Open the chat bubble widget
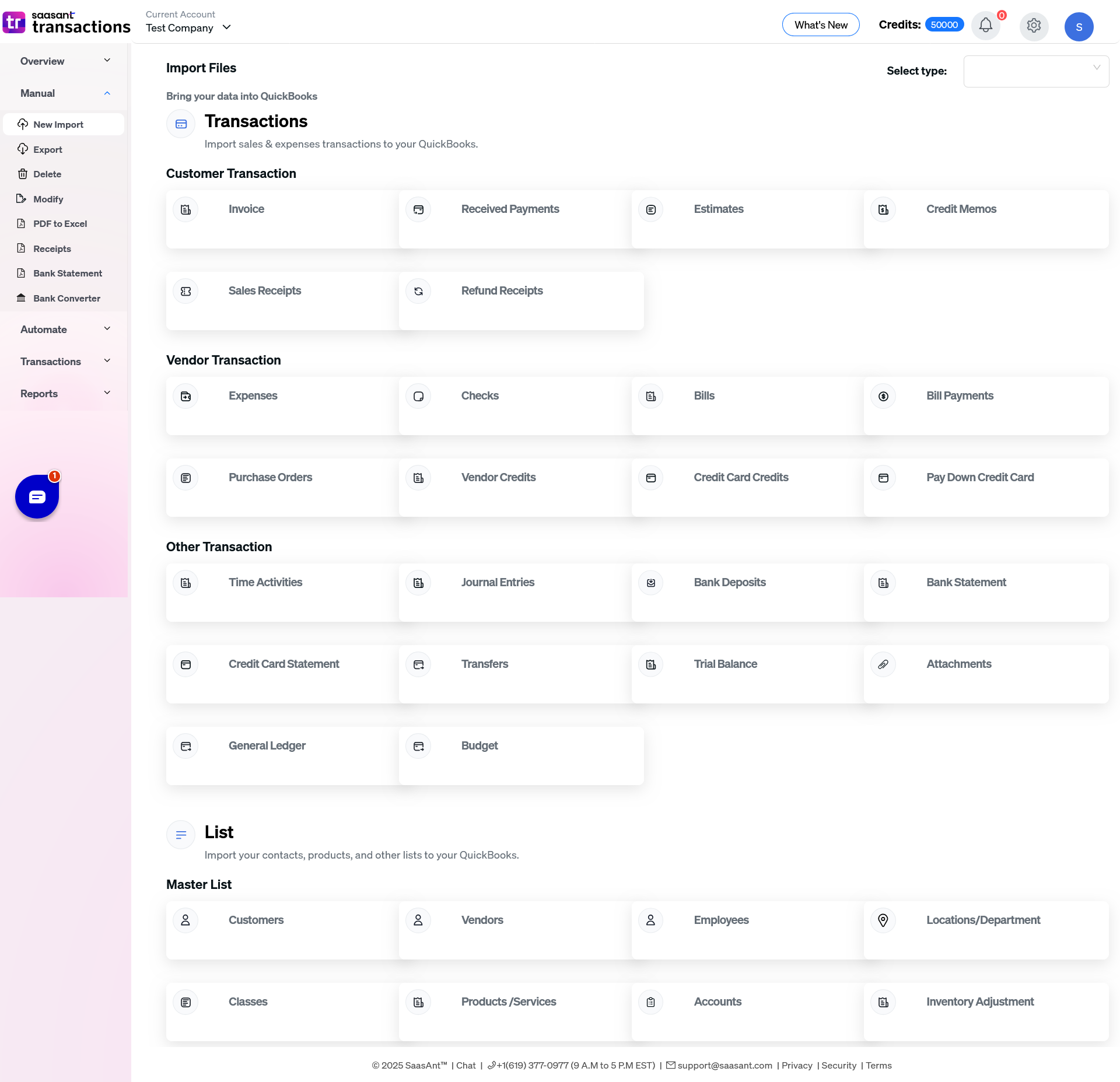 (x=37, y=496)
